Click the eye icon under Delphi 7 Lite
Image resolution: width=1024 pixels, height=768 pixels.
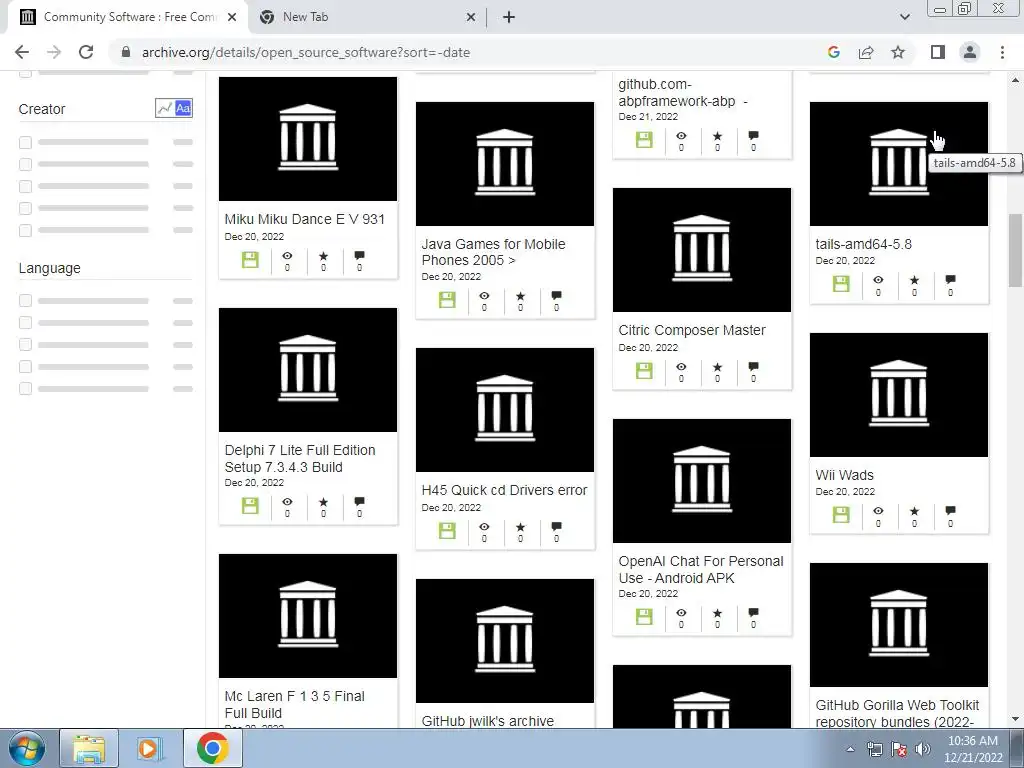[287, 502]
